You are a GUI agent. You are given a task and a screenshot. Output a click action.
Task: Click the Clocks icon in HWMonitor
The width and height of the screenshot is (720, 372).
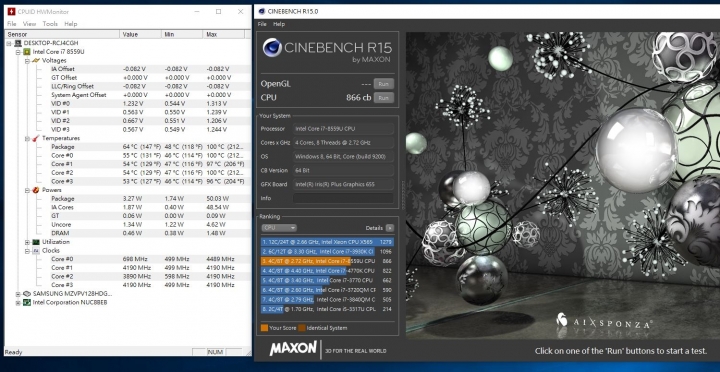(36, 250)
